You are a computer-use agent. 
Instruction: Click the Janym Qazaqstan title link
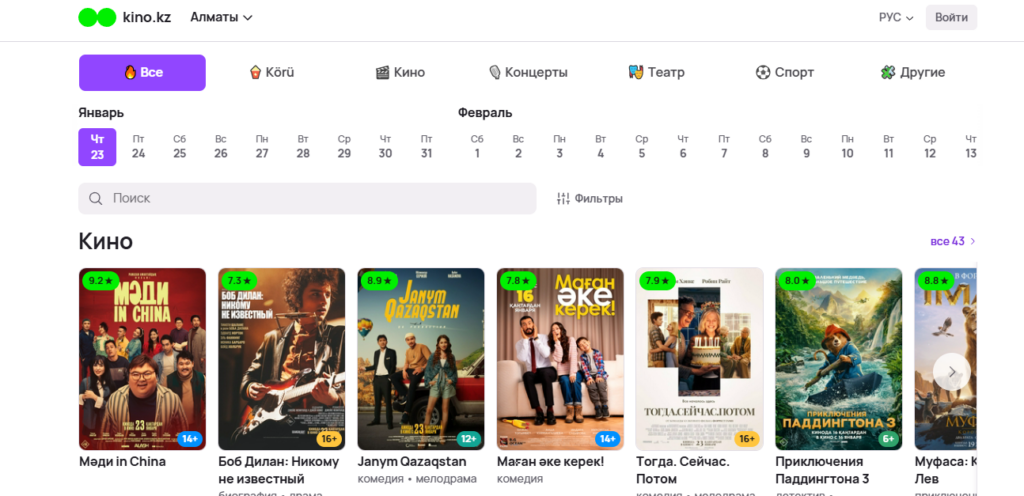click(412, 461)
